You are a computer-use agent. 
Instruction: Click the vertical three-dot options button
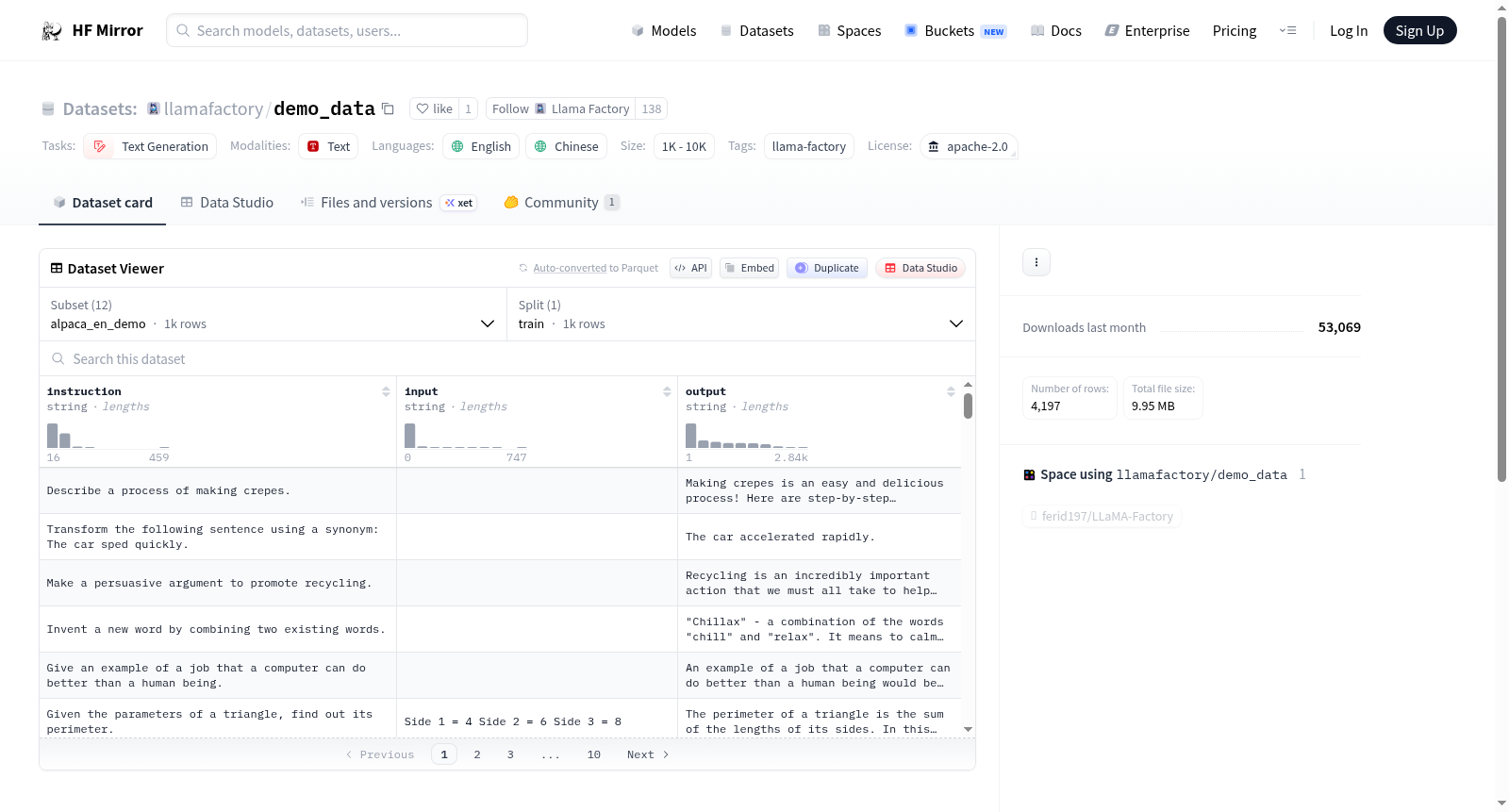coord(1036,262)
